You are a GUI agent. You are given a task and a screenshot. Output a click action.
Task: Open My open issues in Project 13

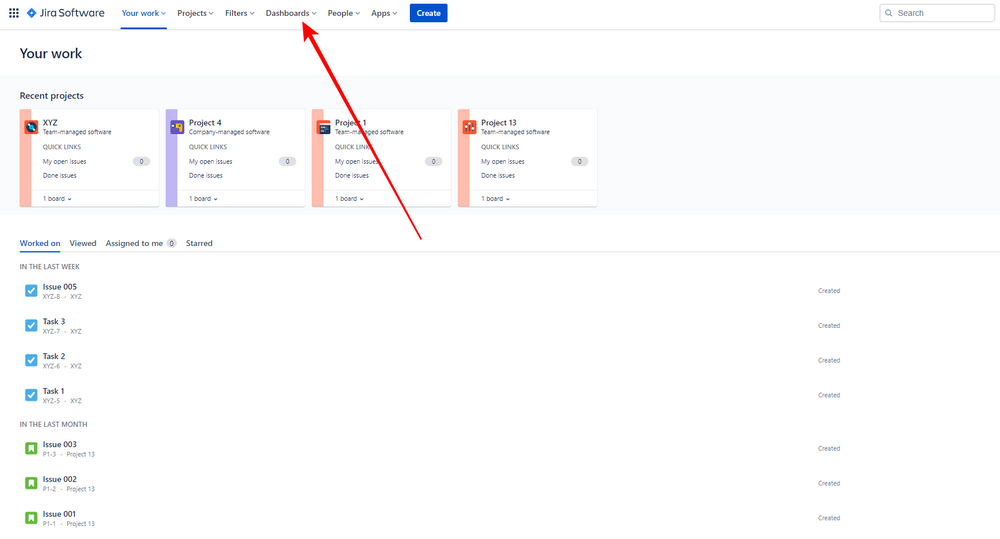(x=503, y=161)
